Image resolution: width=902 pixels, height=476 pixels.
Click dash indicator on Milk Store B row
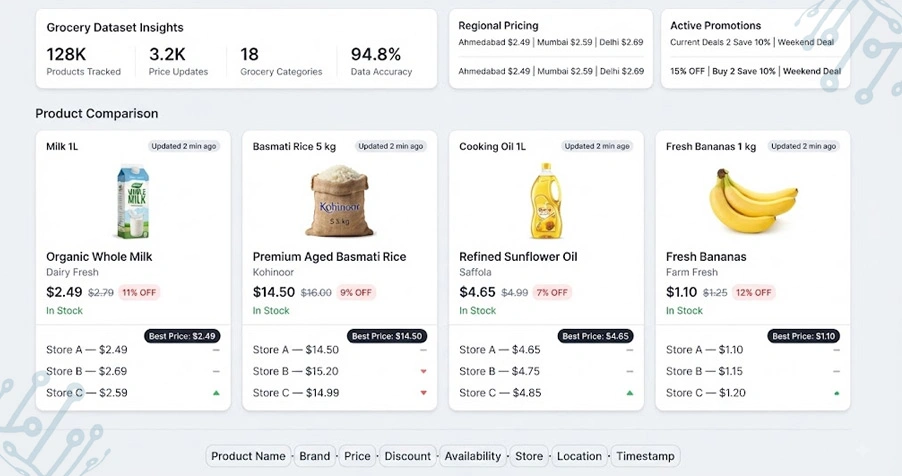click(216, 371)
